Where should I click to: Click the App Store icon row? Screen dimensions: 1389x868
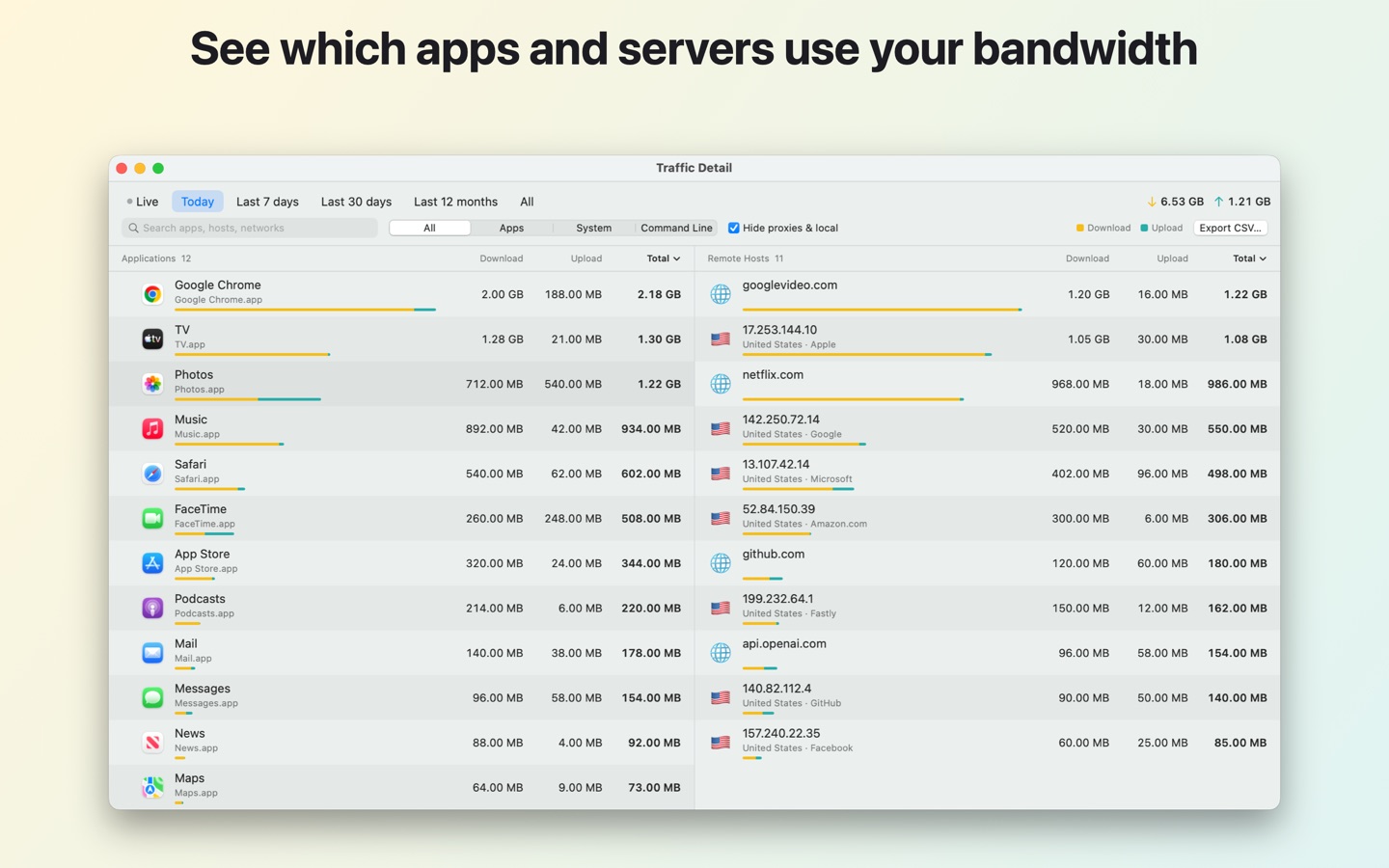point(401,563)
